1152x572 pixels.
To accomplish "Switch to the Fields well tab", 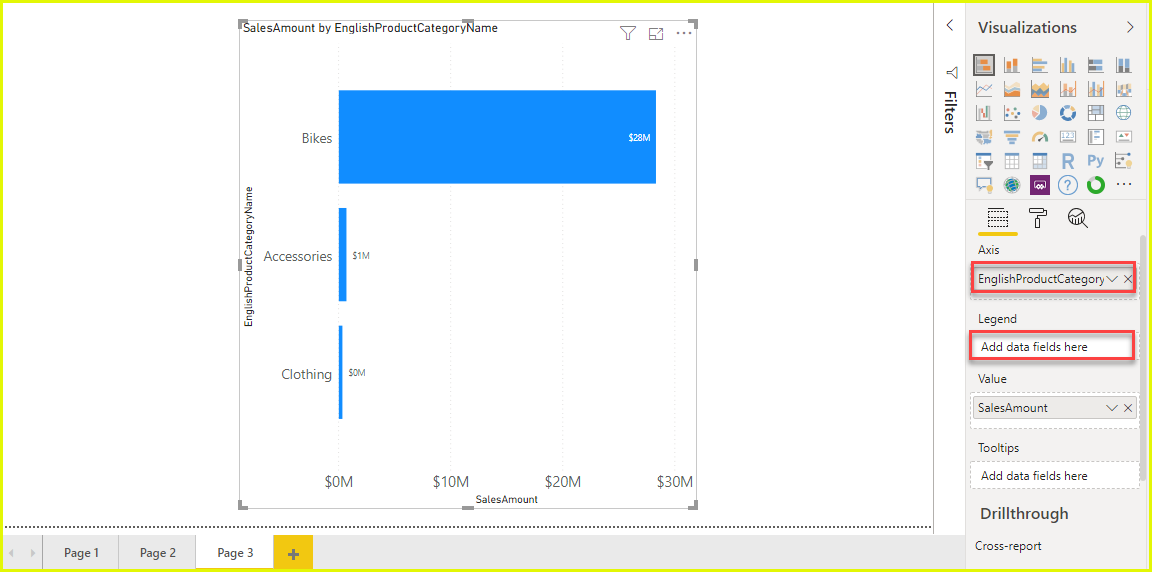I will (997, 218).
